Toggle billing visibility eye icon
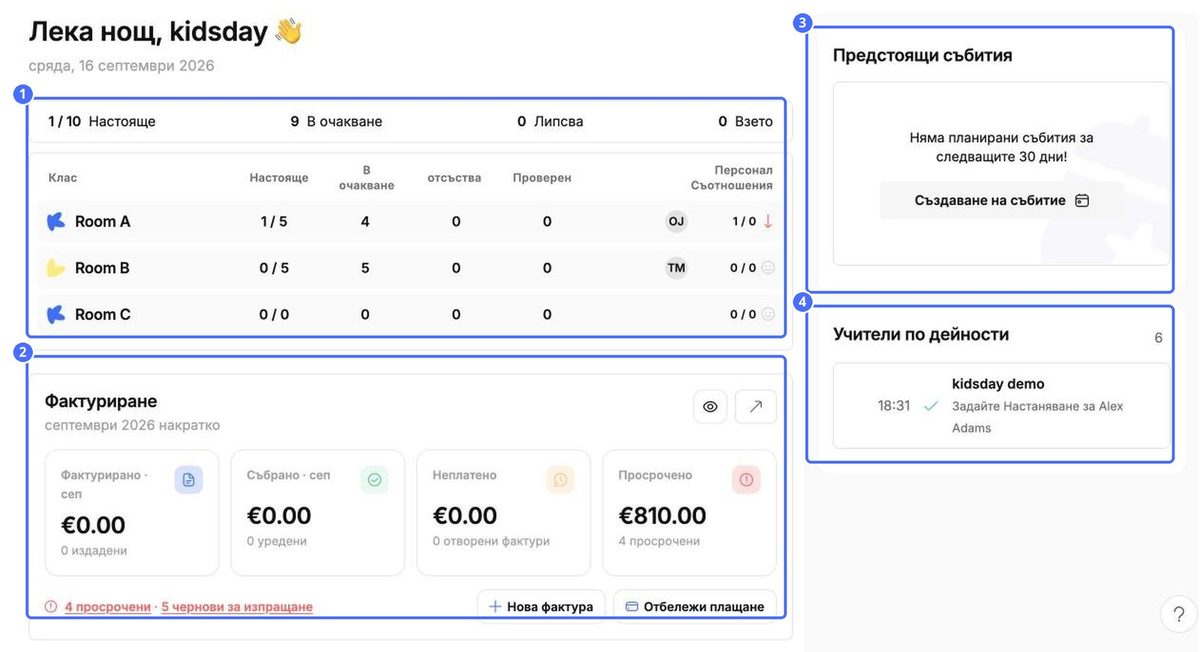The image size is (1200, 652). tap(710, 407)
